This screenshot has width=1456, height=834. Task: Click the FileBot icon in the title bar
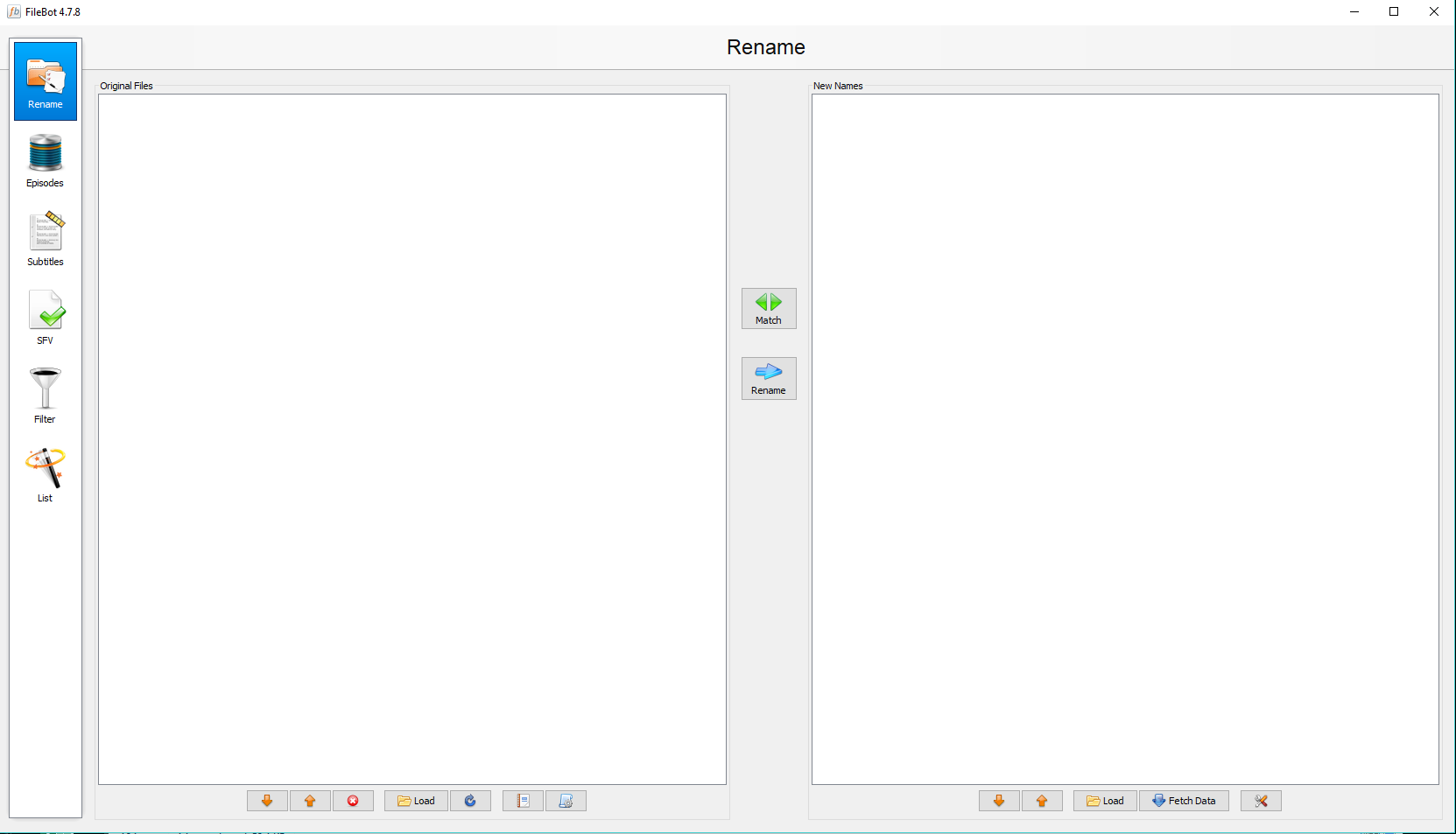click(x=14, y=11)
